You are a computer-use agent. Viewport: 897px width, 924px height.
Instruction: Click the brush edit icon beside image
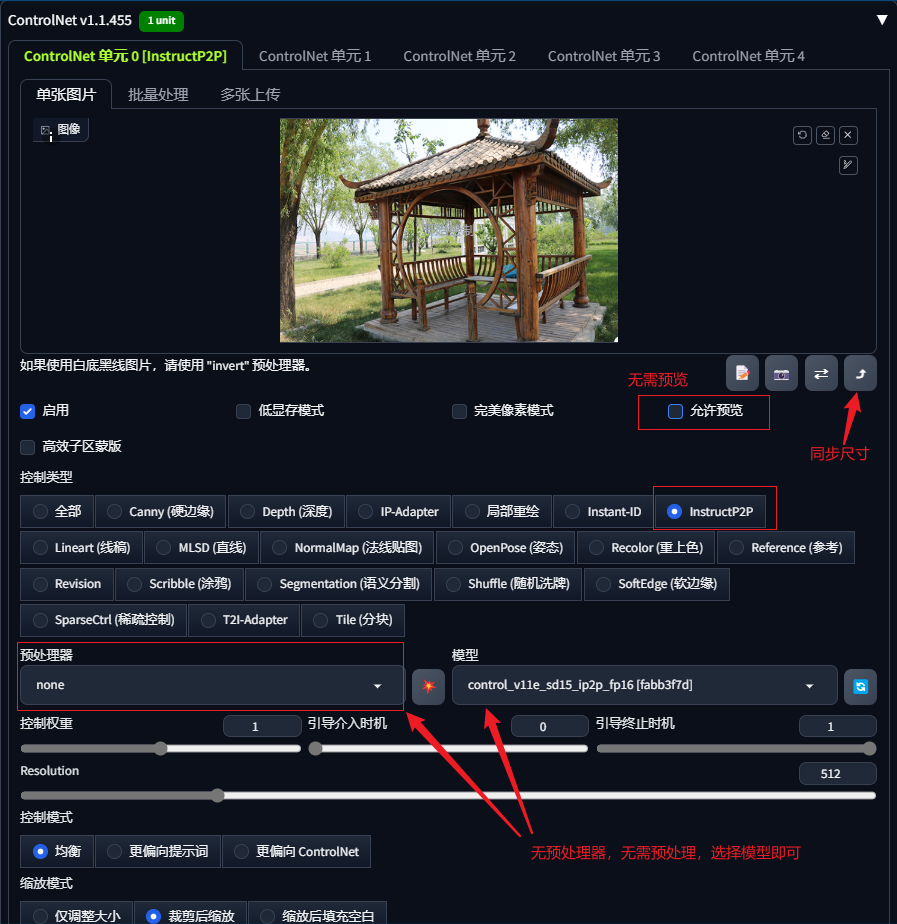848,165
